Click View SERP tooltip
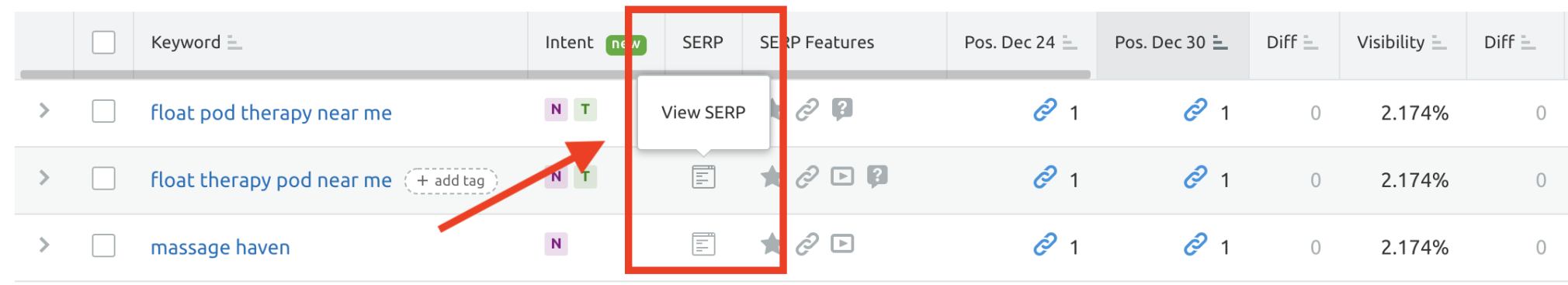The height and width of the screenshot is (285, 1568). pyautogui.click(x=703, y=113)
